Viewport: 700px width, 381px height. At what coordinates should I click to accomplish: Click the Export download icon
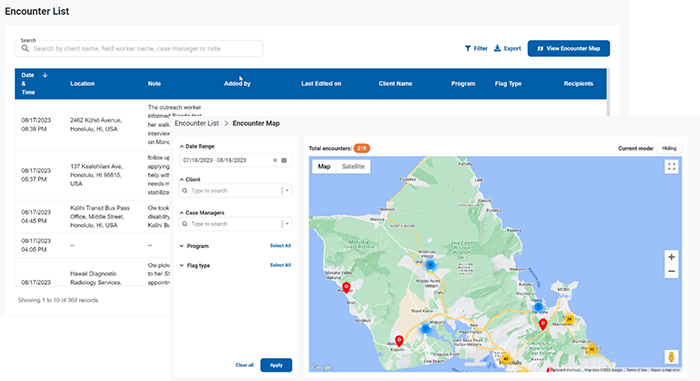(x=497, y=48)
